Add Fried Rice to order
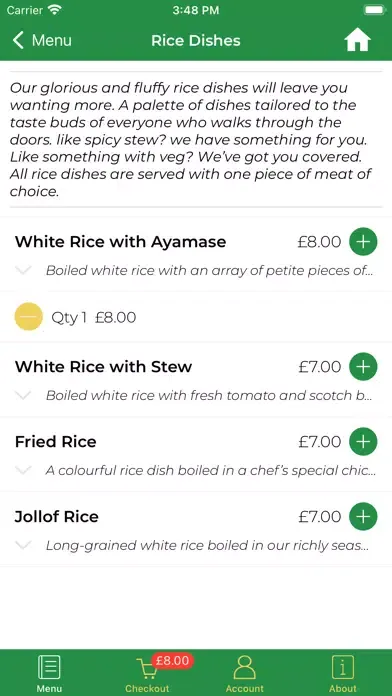Viewport: 392px width, 696px height. 363,442
